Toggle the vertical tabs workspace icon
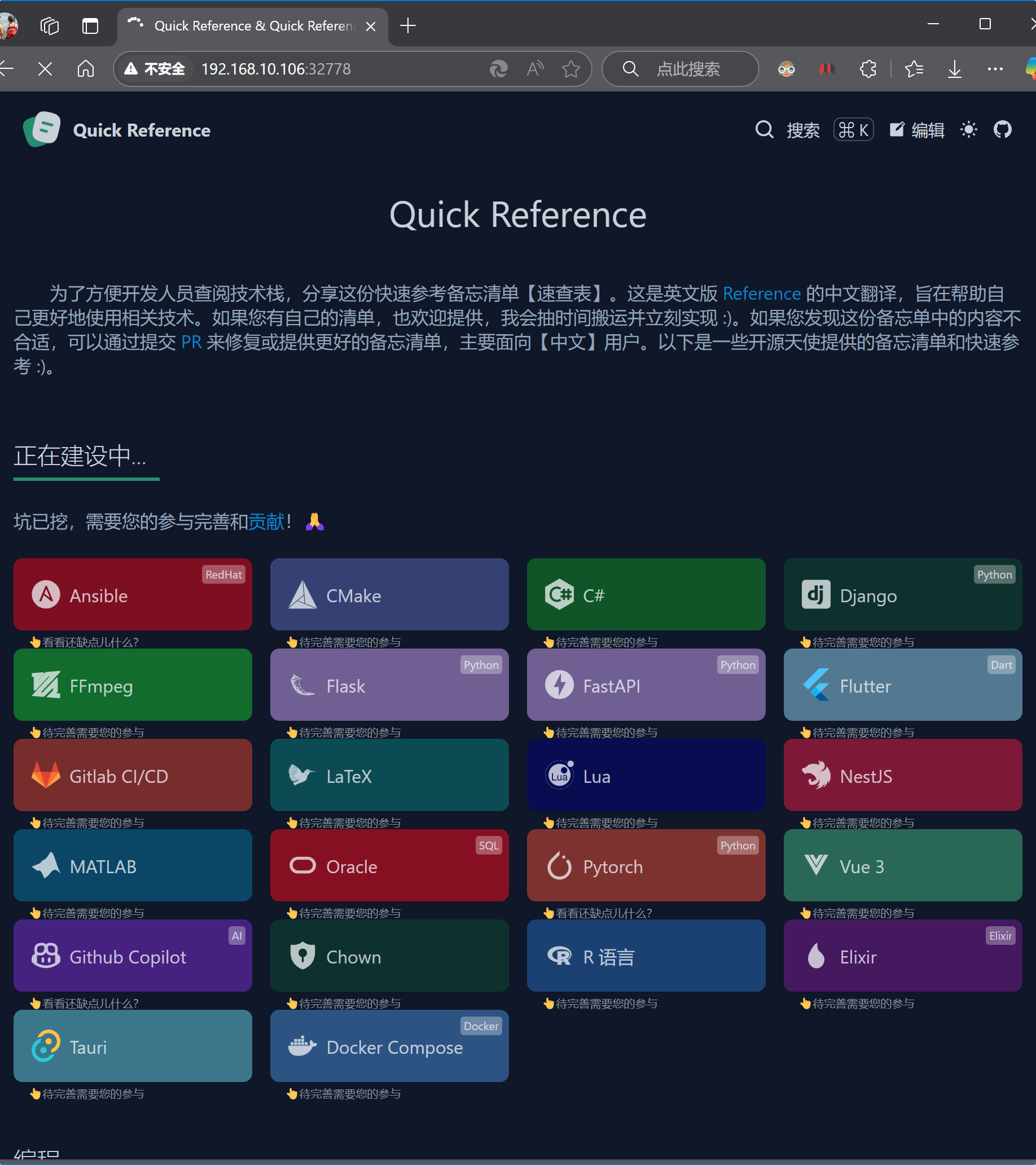The height and width of the screenshot is (1165, 1036). pyautogui.click(x=50, y=25)
